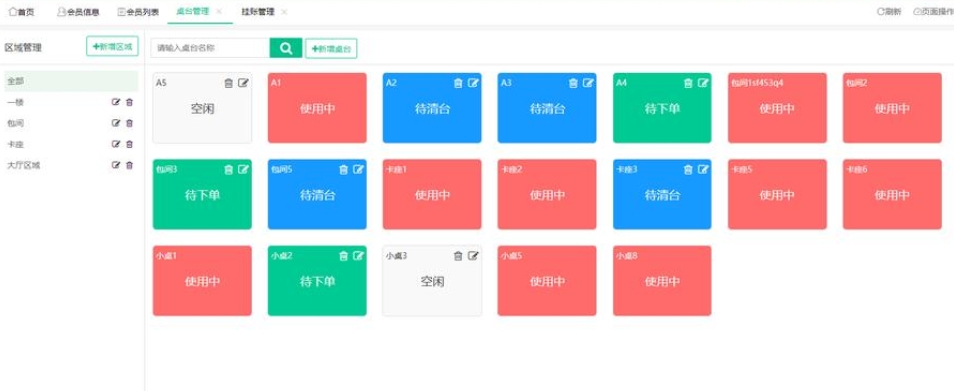Delete the 大厅区域 area via its trash icon
The height and width of the screenshot is (391, 954).
click(x=129, y=165)
